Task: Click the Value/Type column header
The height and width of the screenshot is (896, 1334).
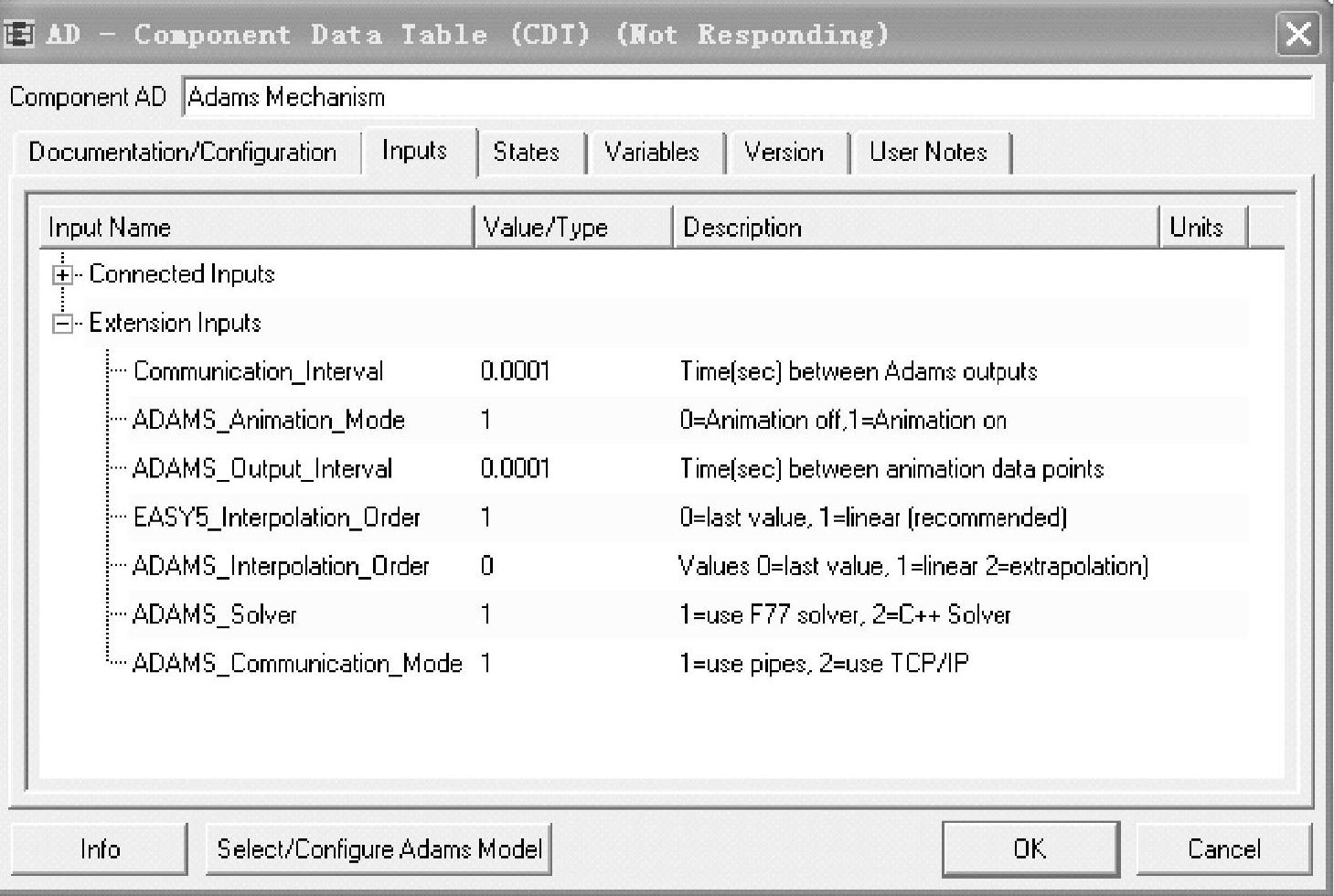Action: (573, 228)
